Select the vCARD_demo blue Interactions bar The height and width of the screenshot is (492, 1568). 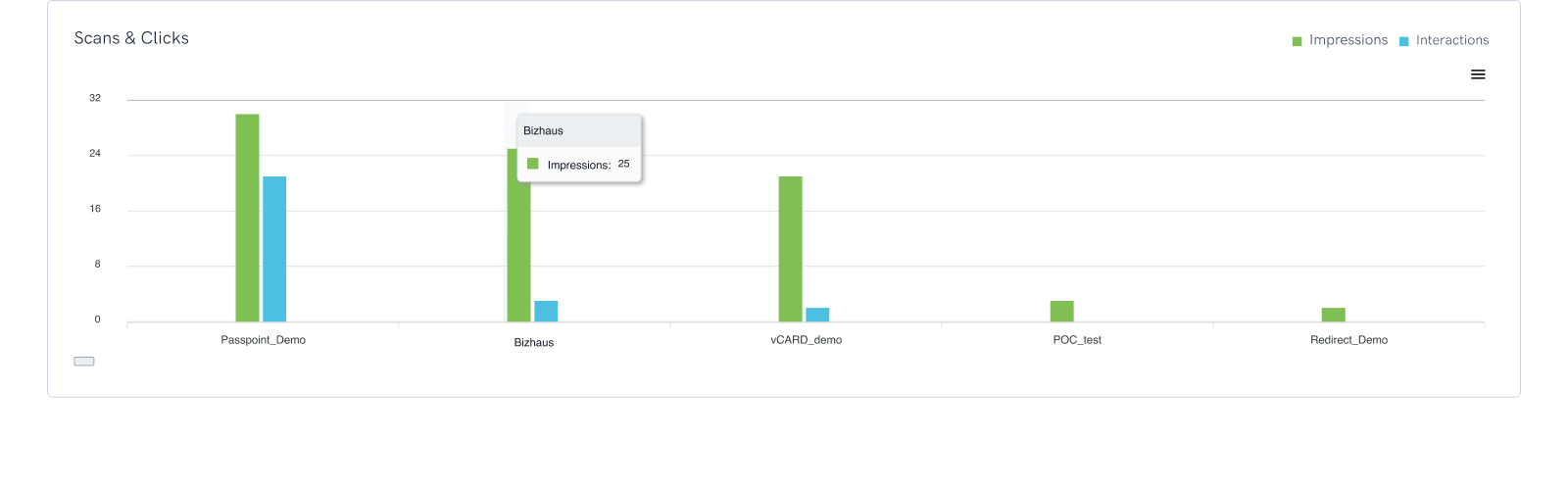click(x=817, y=315)
